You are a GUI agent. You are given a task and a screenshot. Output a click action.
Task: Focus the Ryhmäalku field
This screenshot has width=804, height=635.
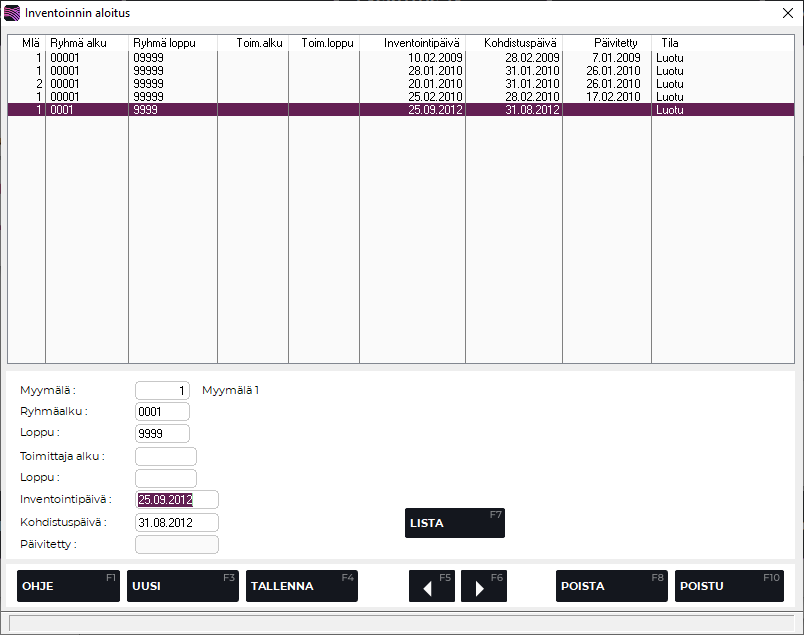pos(162,411)
